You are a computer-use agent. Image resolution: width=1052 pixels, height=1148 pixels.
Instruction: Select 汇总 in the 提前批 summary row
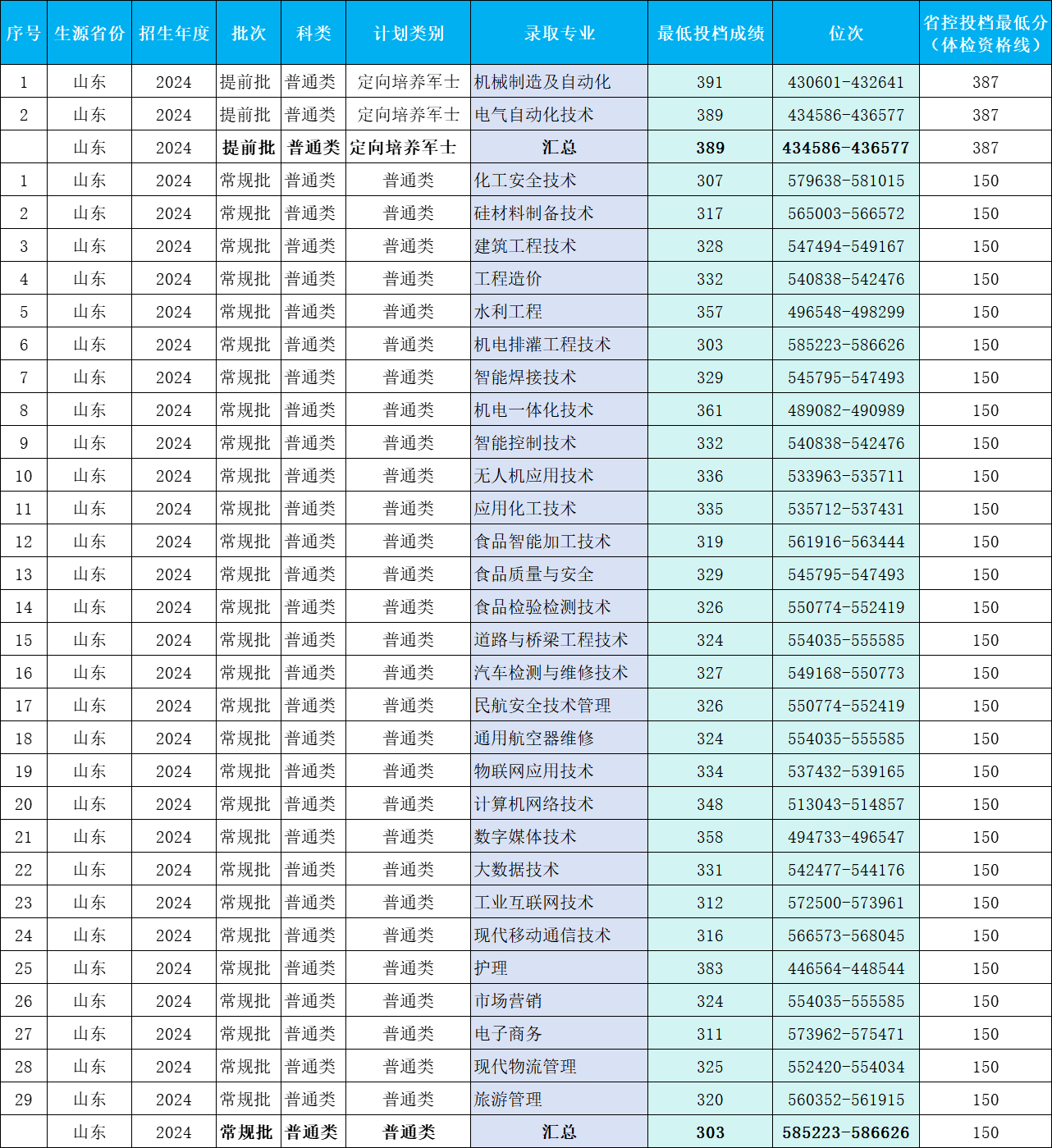[559, 148]
